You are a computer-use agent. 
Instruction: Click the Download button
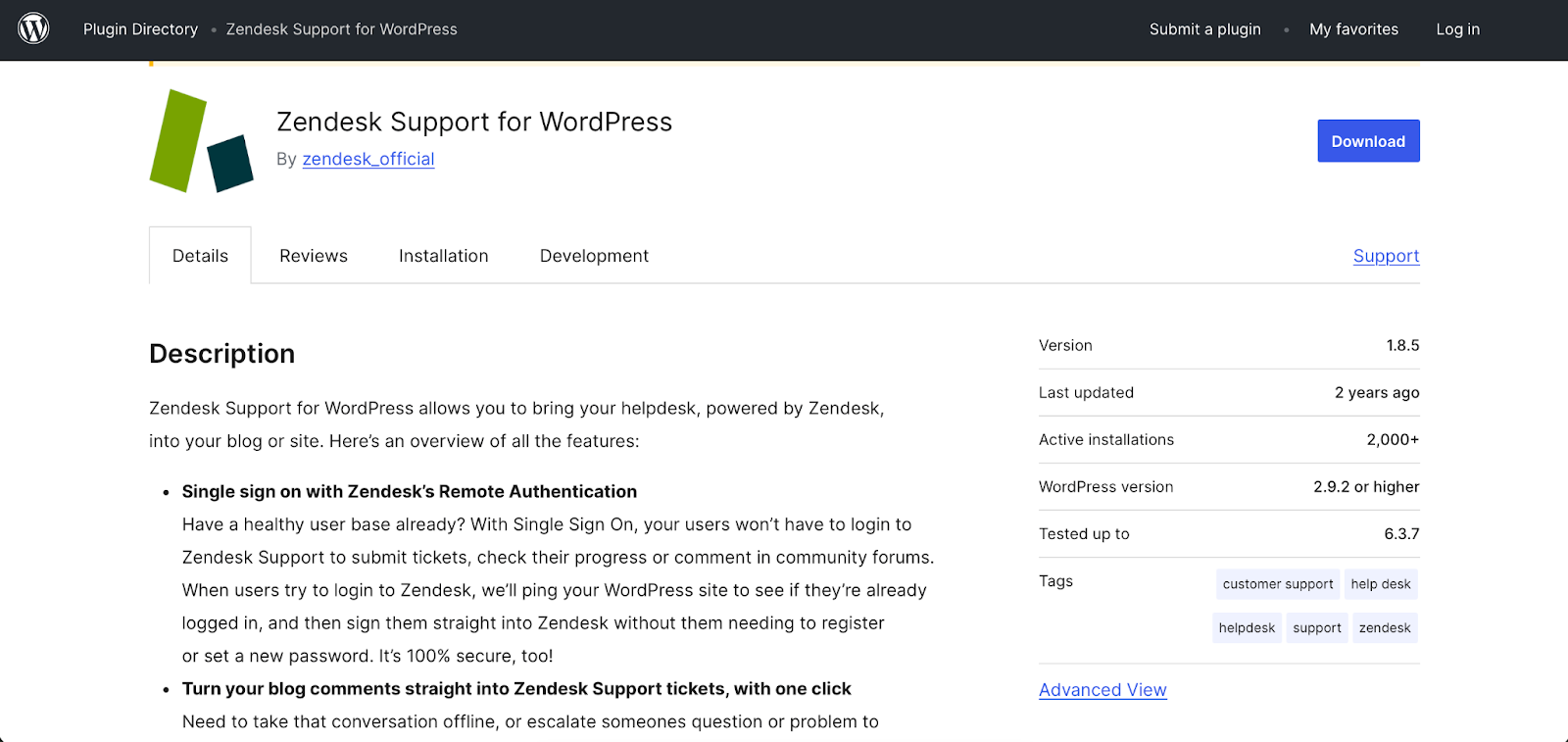(1368, 141)
